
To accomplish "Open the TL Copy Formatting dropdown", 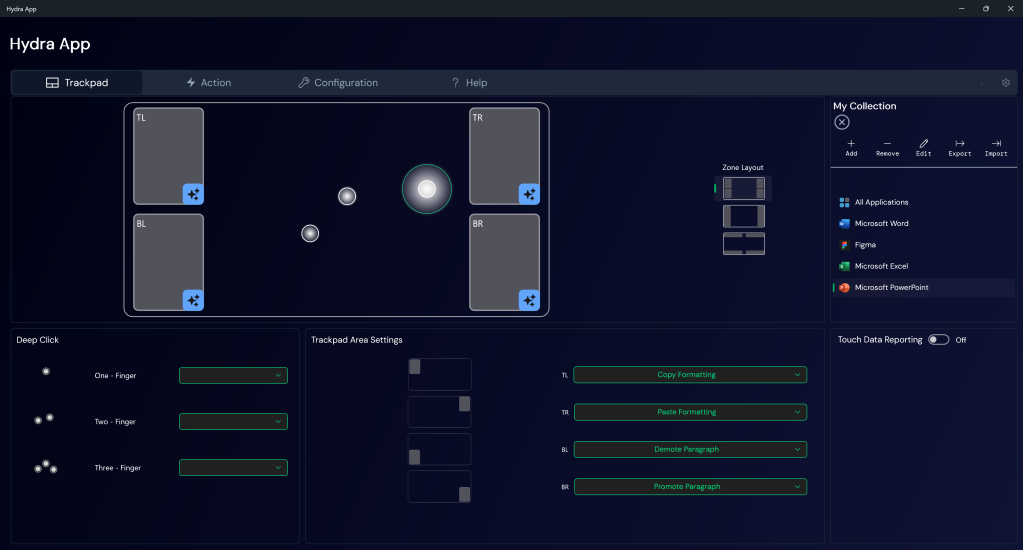I will 690,375.
